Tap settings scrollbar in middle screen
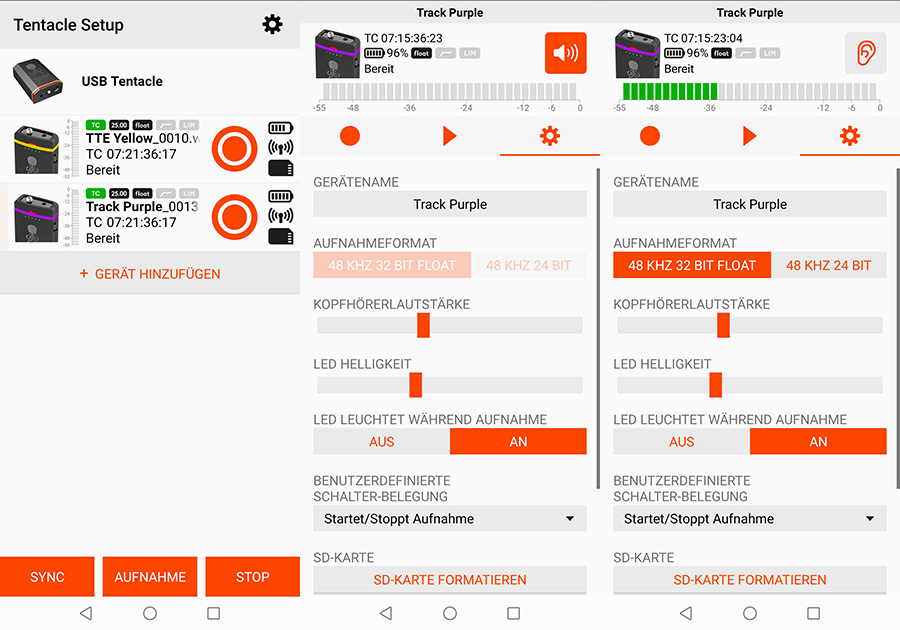 tap(598, 328)
